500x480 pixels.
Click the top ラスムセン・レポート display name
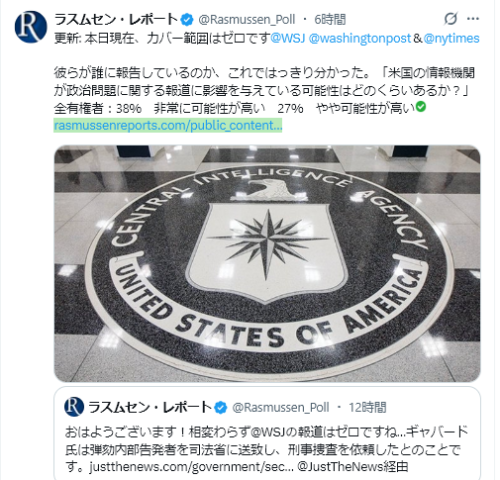116,19
